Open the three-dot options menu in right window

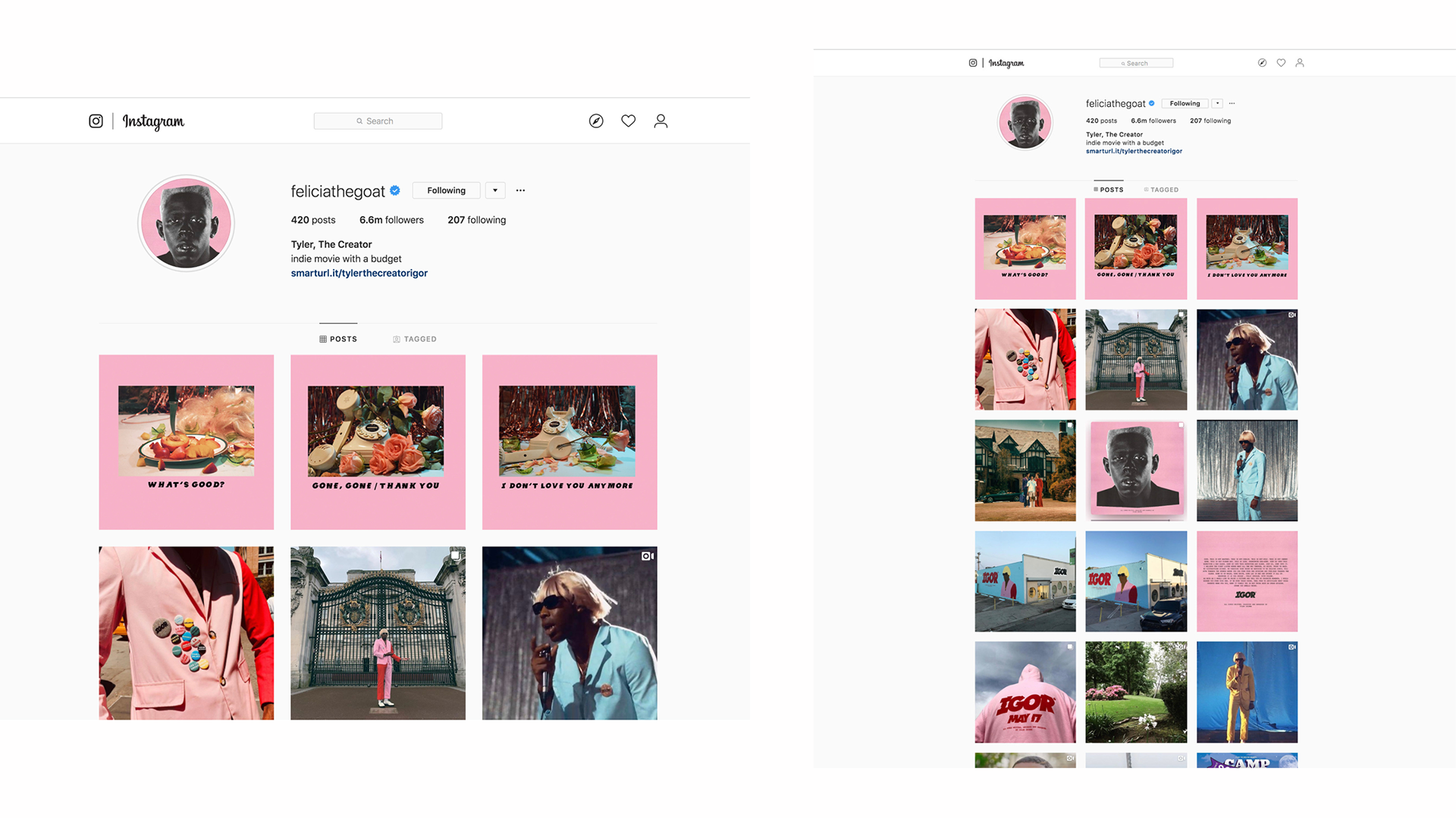1232,103
